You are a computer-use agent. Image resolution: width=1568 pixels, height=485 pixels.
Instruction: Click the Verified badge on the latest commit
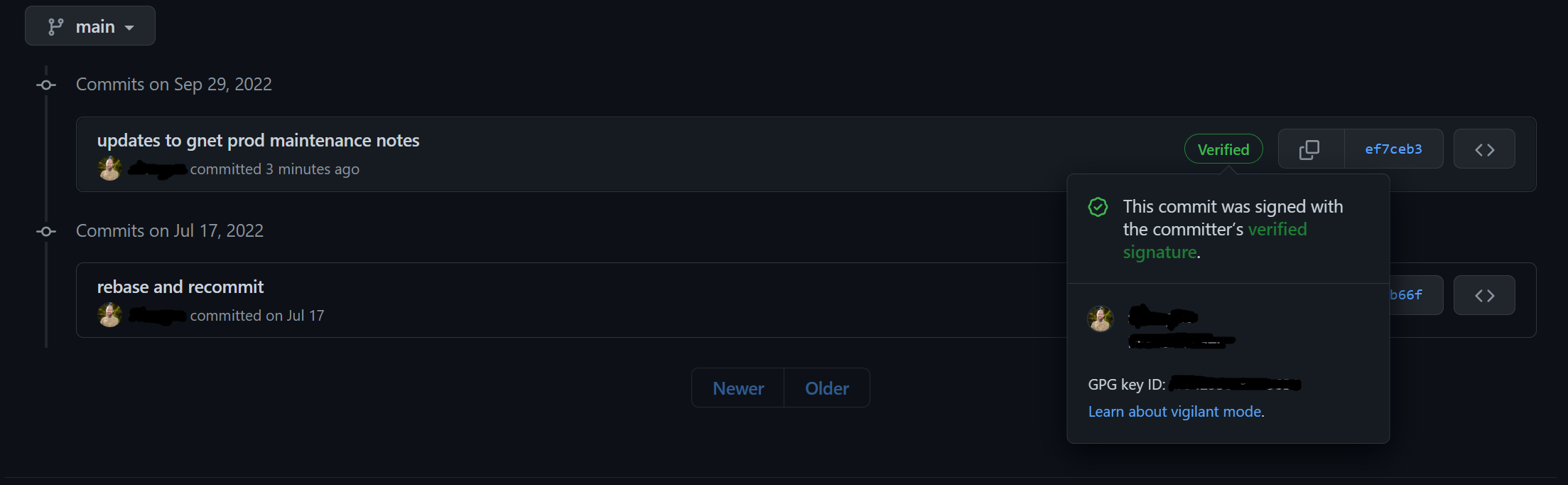click(x=1223, y=149)
